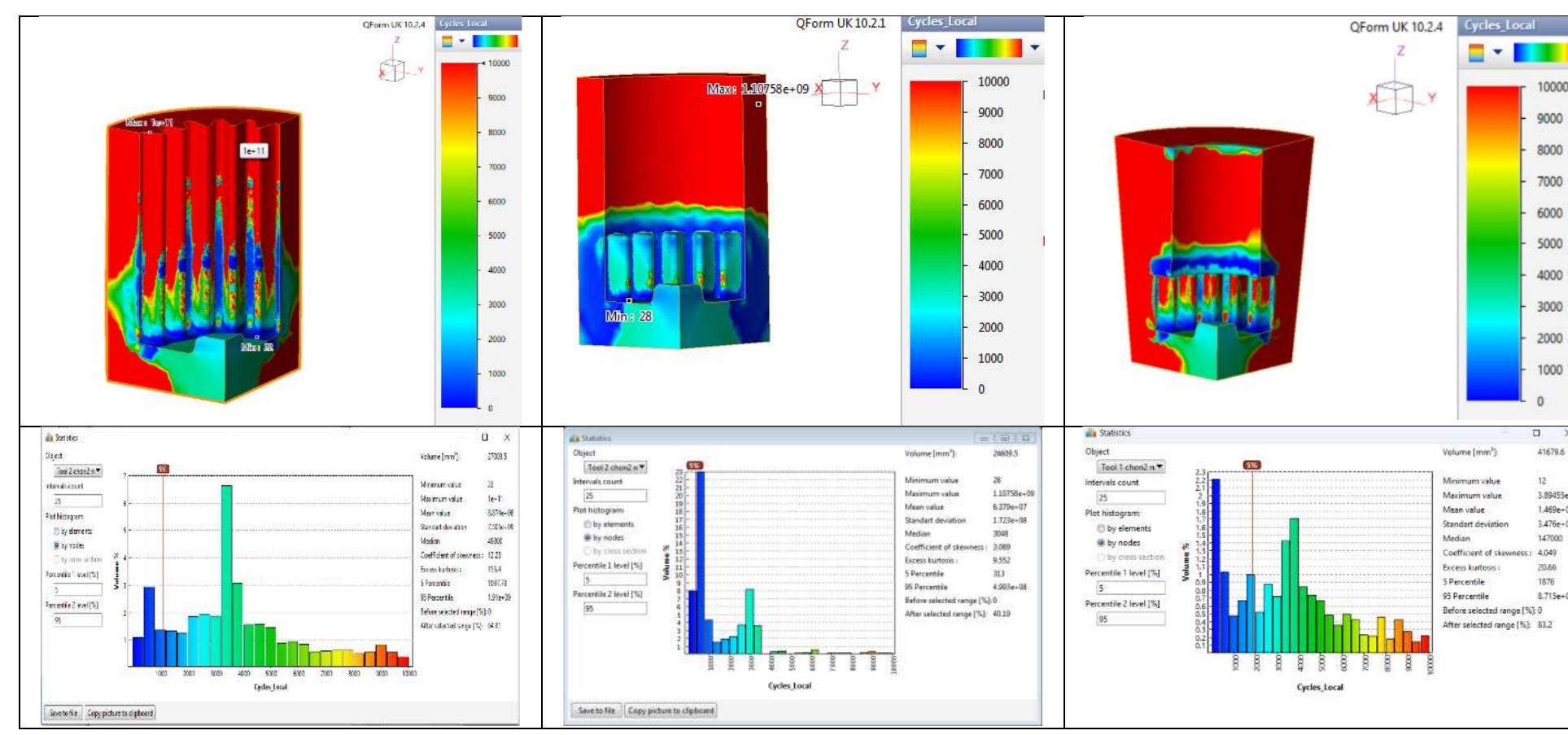The width and height of the screenshot is (1568, 735).
Task: Click the XYZ axis cube in the QForm UK 10.2.1 viewer
Action: coord(841,91)
